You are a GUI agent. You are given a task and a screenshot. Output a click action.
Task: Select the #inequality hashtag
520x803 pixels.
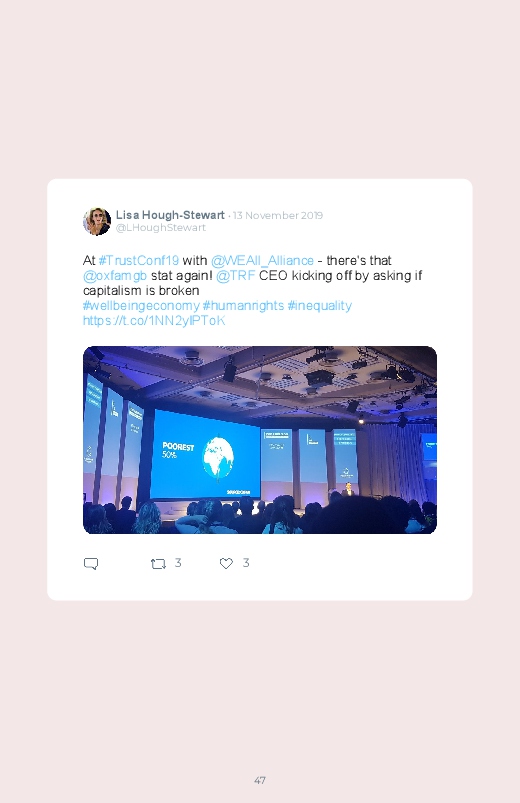320,306
